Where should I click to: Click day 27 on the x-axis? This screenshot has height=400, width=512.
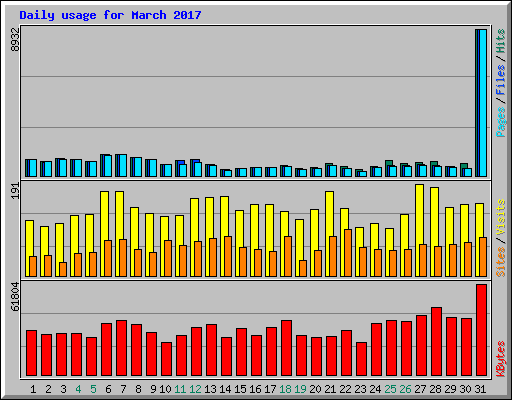coord(420,389)
